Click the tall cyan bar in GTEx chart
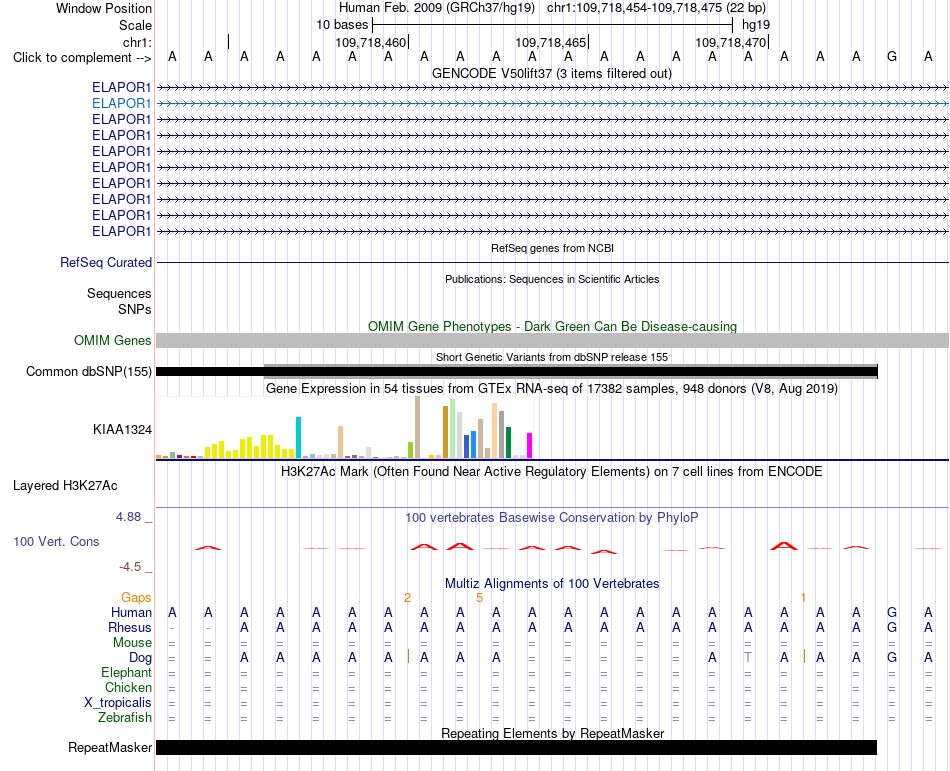This screenshot has height=771, width=950. 298,437
